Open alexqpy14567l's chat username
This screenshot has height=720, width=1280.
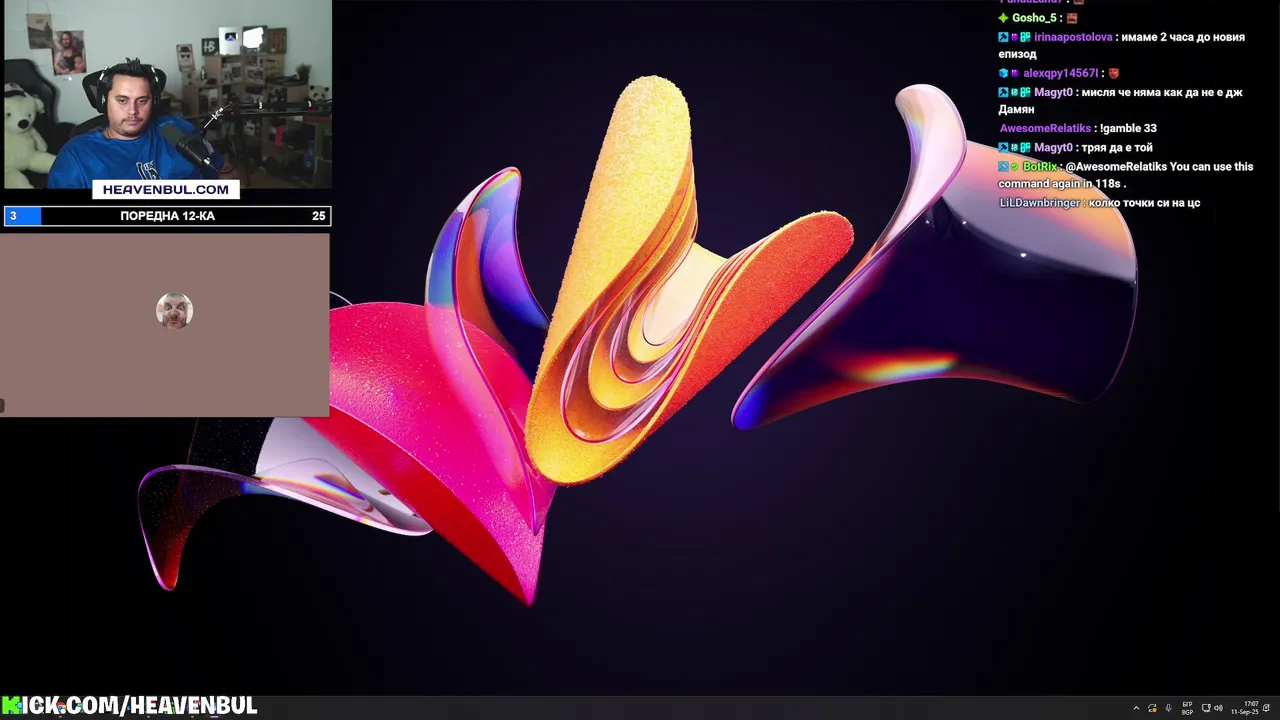1060,73
